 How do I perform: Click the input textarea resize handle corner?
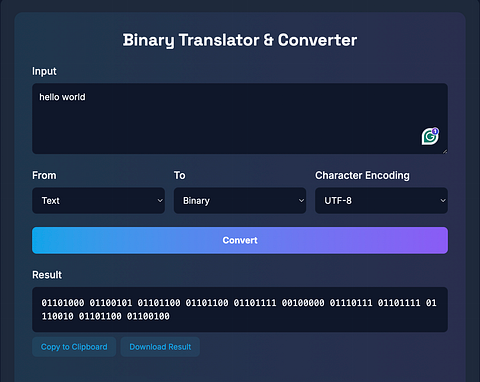coord(445,151)
